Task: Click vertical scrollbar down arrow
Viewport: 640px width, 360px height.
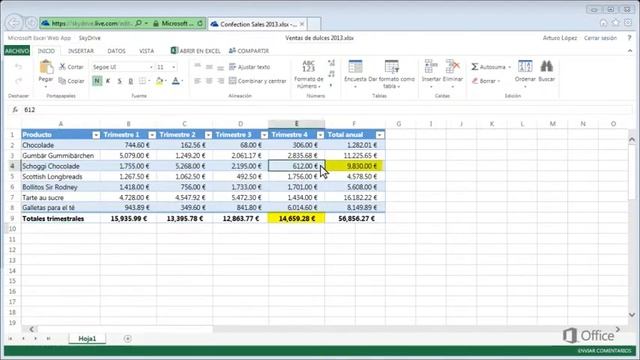Action: [x=632, y=315]
